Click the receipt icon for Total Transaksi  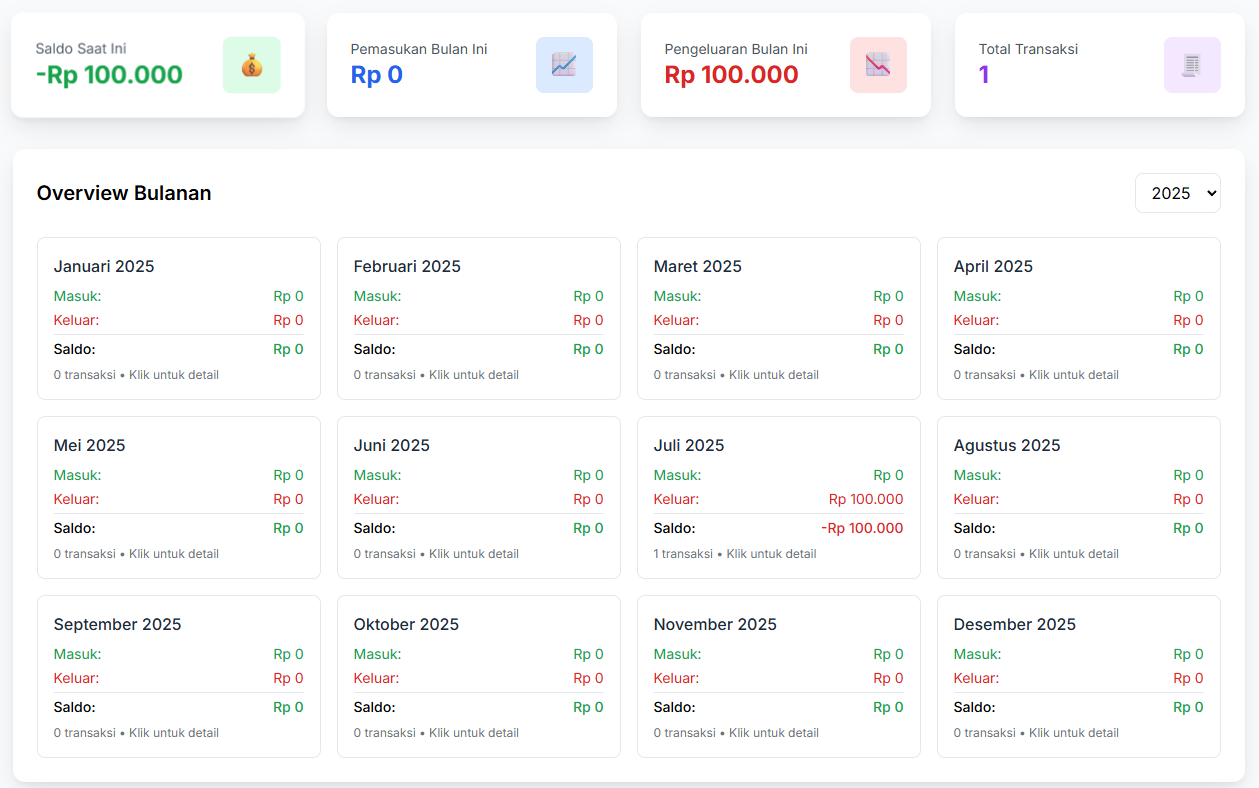(1192, 65)
